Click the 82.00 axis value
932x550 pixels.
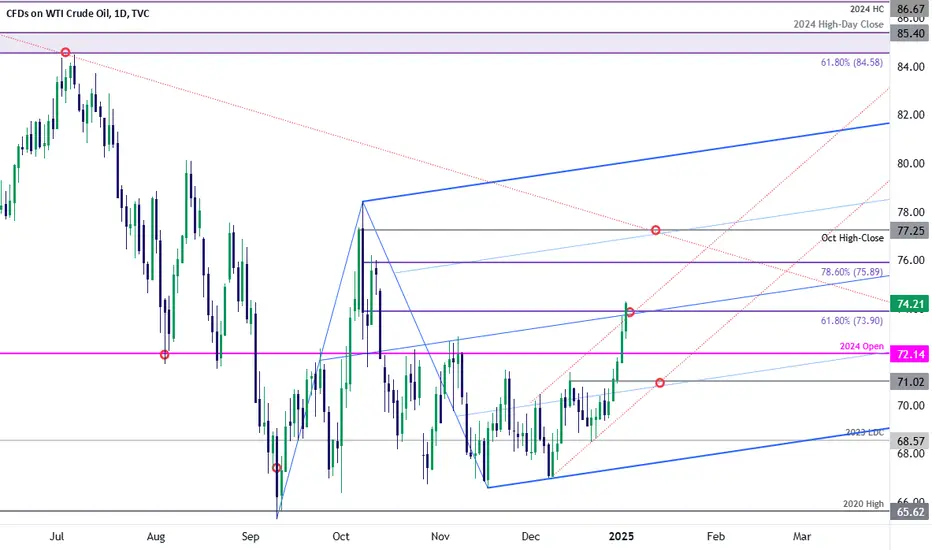[x=911, y=115]
